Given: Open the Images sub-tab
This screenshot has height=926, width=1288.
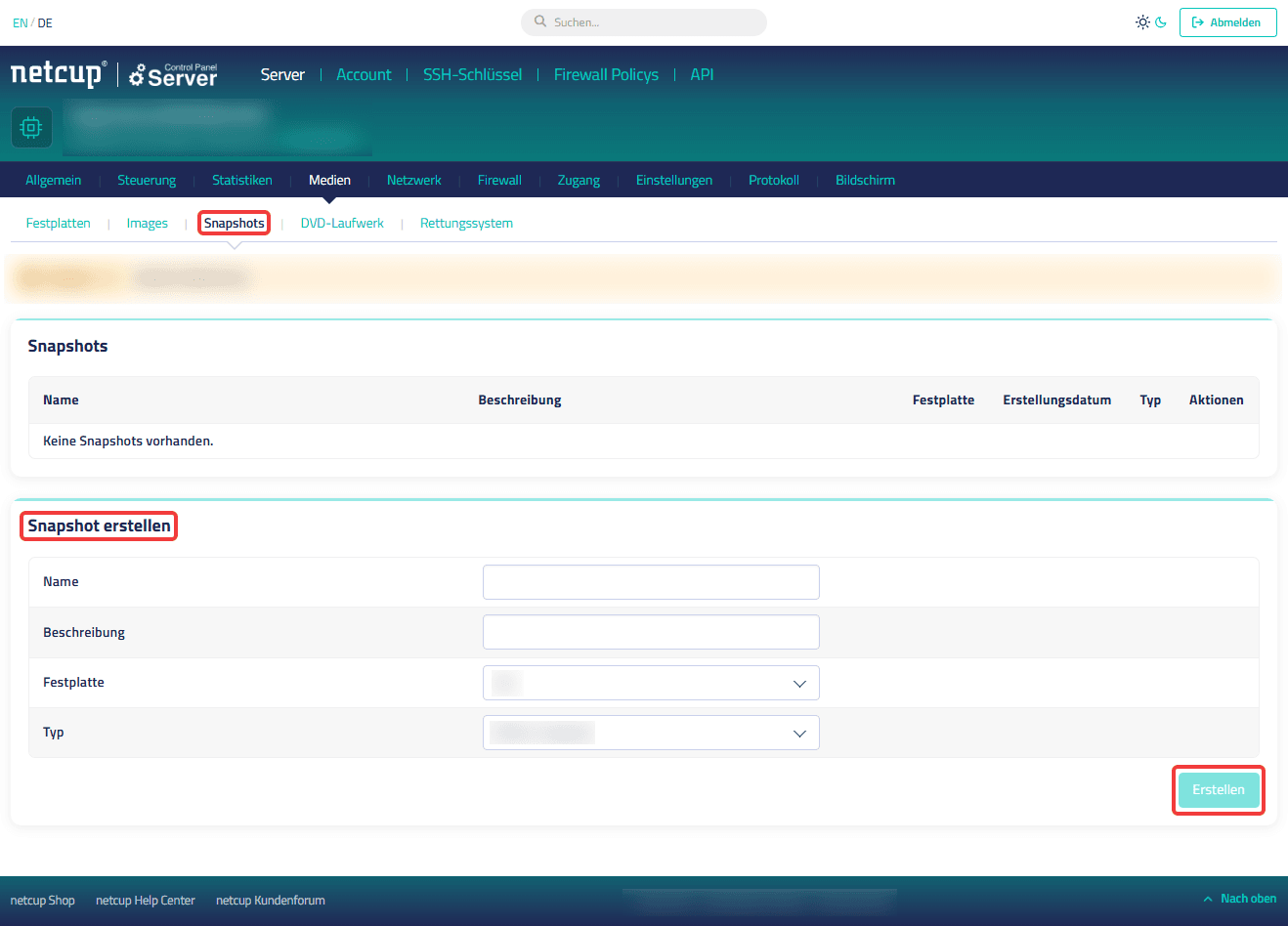Looking at the screenshot, I should point(148,224).
